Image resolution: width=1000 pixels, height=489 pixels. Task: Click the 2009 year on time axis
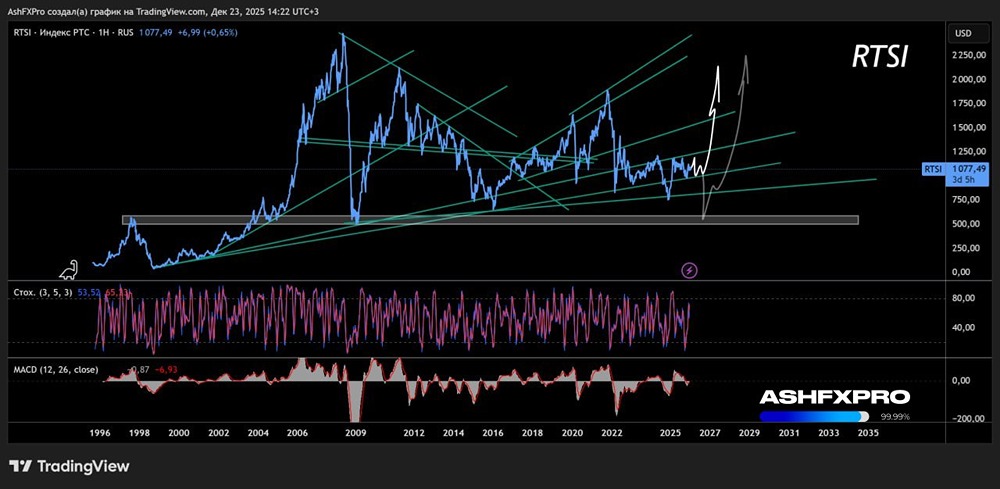pyautogui.click(x=355, y=432)
